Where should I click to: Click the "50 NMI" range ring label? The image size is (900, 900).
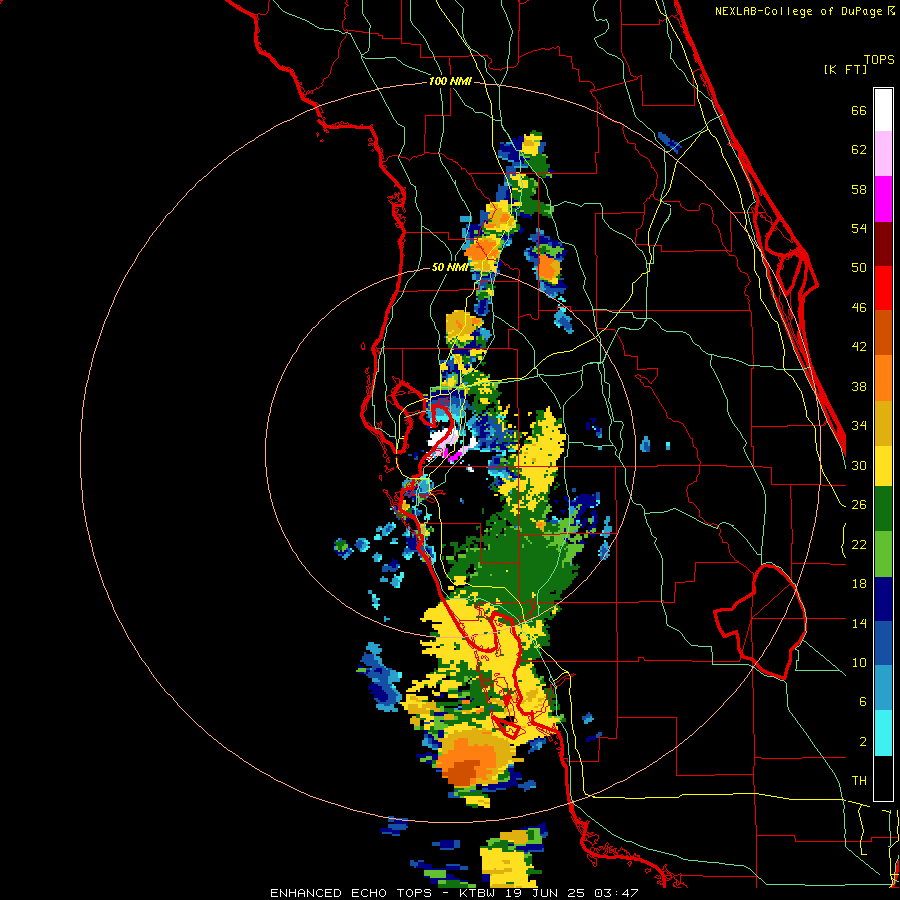[449, 267]
